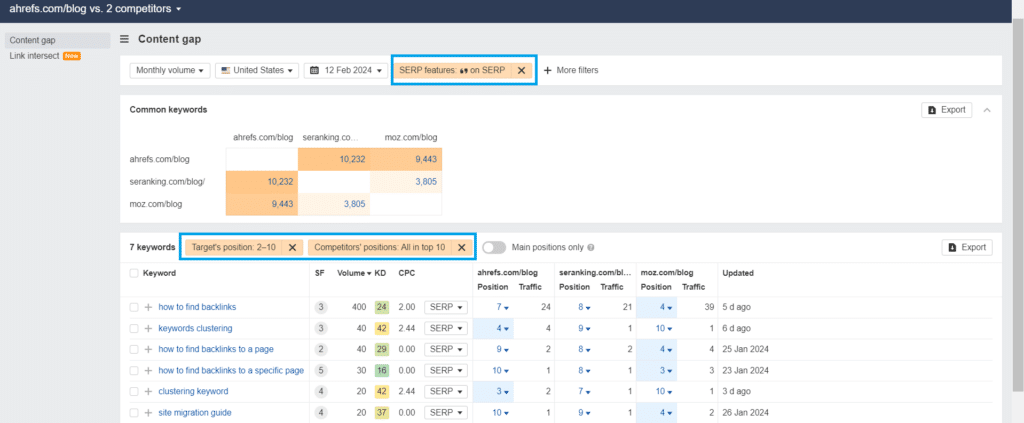
Task: Clear the Competitors' positions filter
Action: tap(461, 247)
